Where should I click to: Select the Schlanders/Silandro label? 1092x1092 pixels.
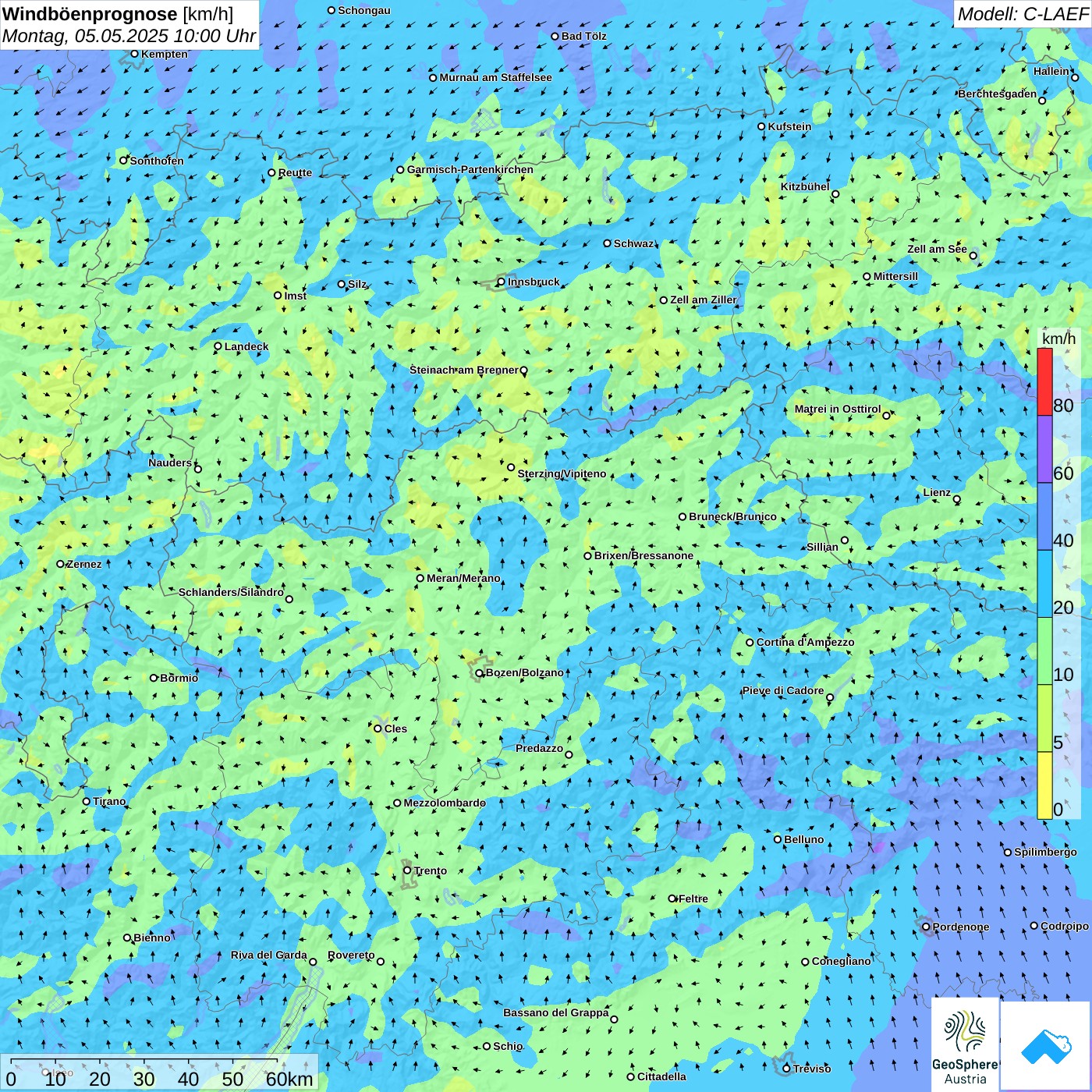[x=231, y=592]
